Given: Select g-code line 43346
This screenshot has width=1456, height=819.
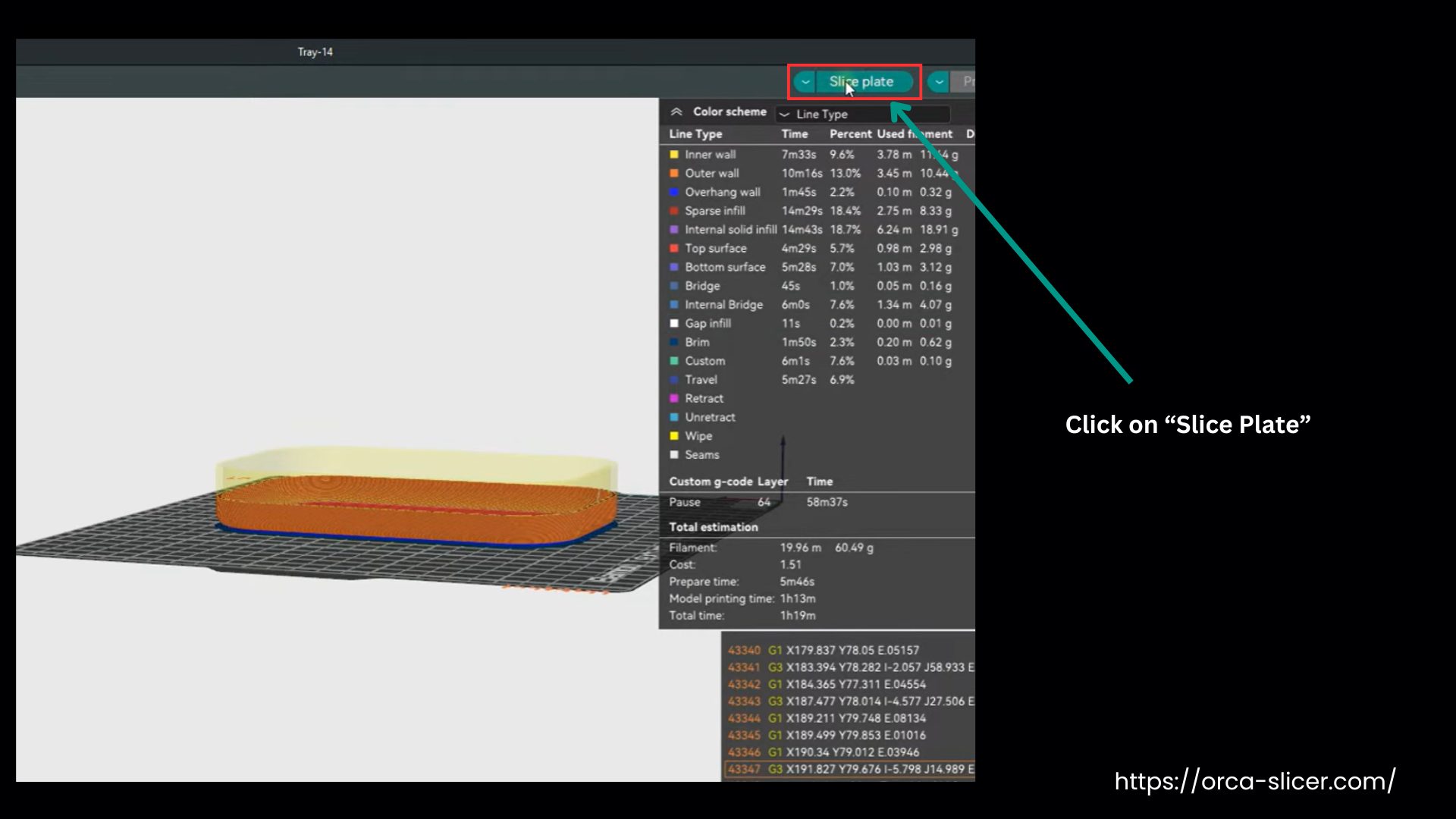Looking at the screenshot, I should click(850, 752).
